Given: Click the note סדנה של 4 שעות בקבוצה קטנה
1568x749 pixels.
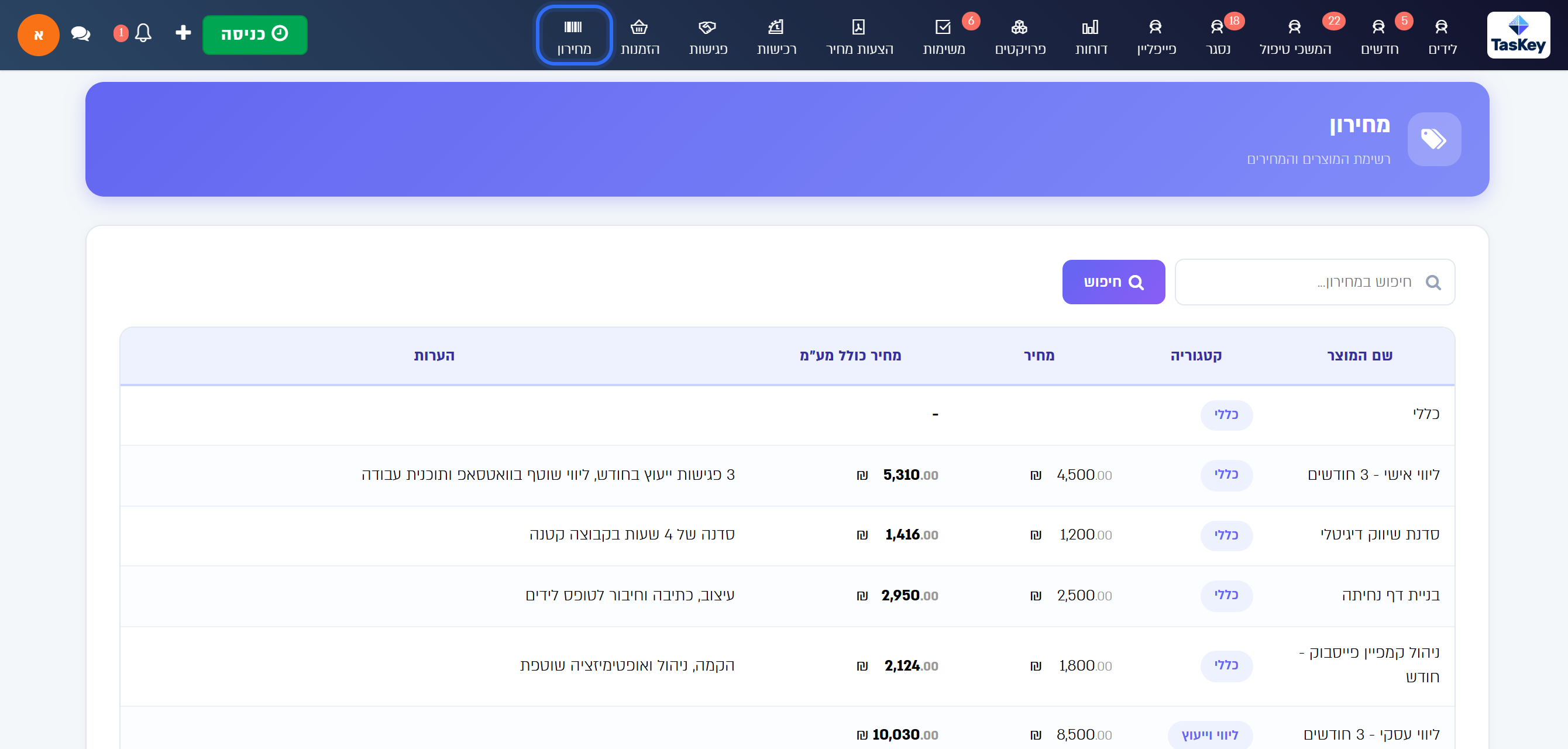Looking at the screenshot, I should (x=631, y=534).
